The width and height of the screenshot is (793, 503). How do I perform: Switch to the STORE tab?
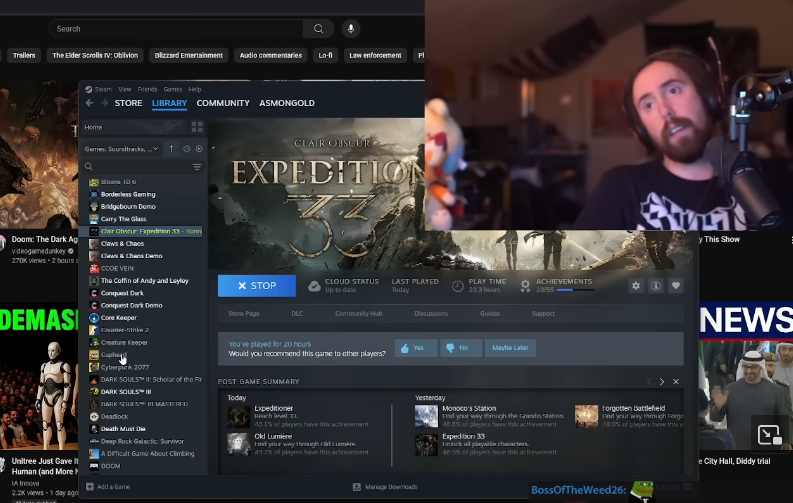click(x=128, y=103)
